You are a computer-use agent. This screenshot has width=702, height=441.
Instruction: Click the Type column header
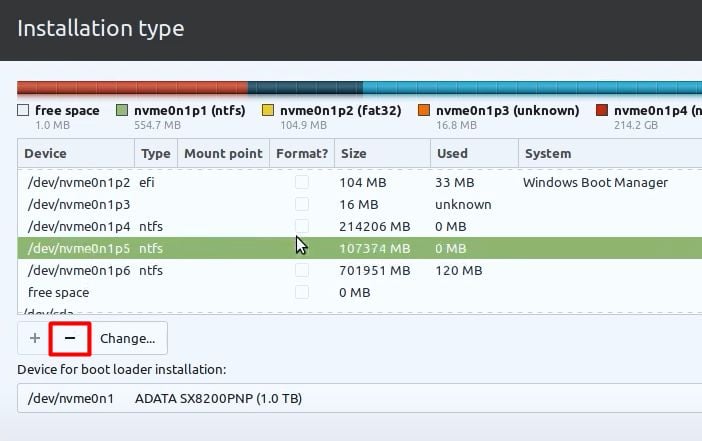pos(155,154)
